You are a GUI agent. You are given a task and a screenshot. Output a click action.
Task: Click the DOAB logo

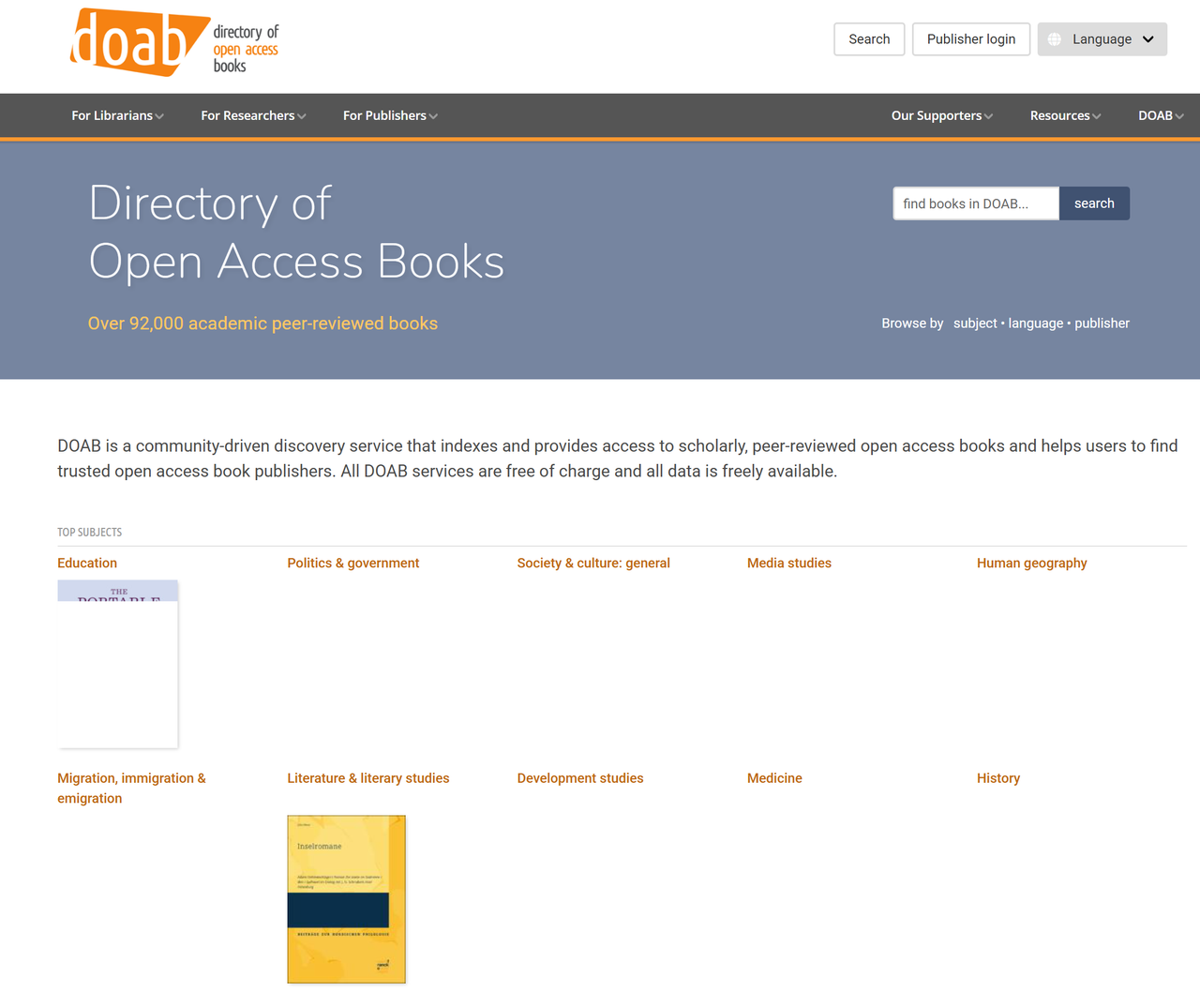tap(174, 42)
